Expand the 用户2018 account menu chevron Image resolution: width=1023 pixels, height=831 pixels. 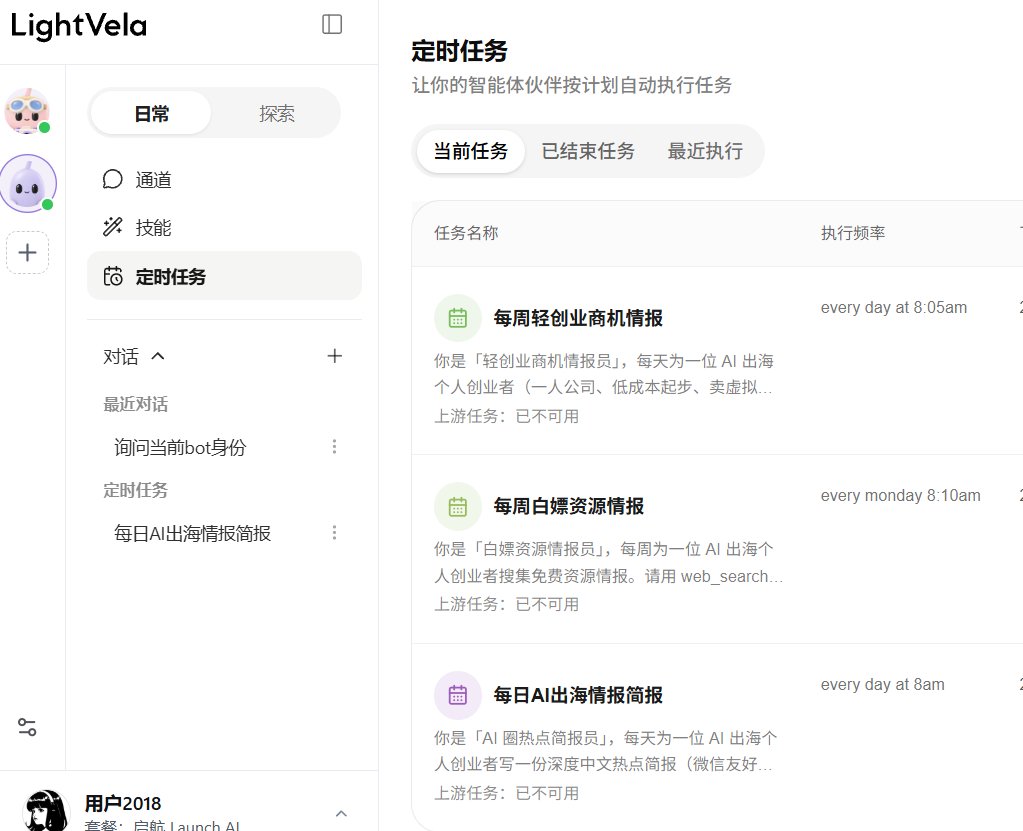[x=341, y=813]
